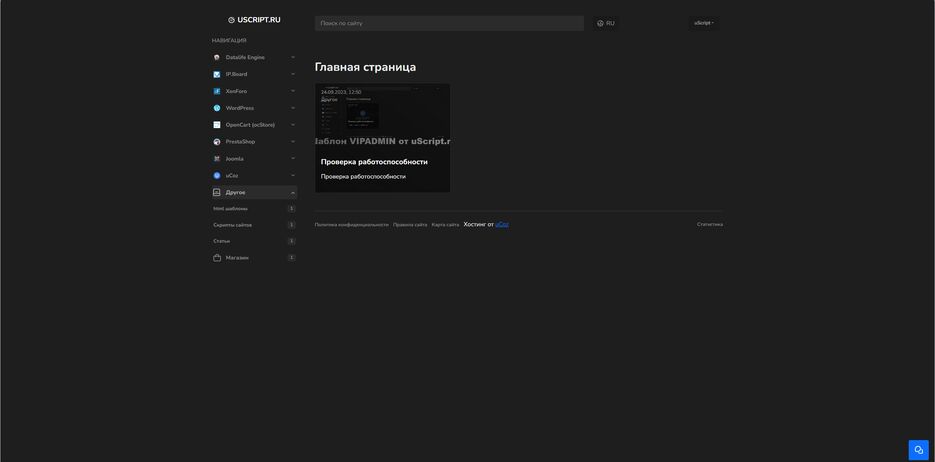Follow the uCoz hosting link in footer

click(502, 225)
